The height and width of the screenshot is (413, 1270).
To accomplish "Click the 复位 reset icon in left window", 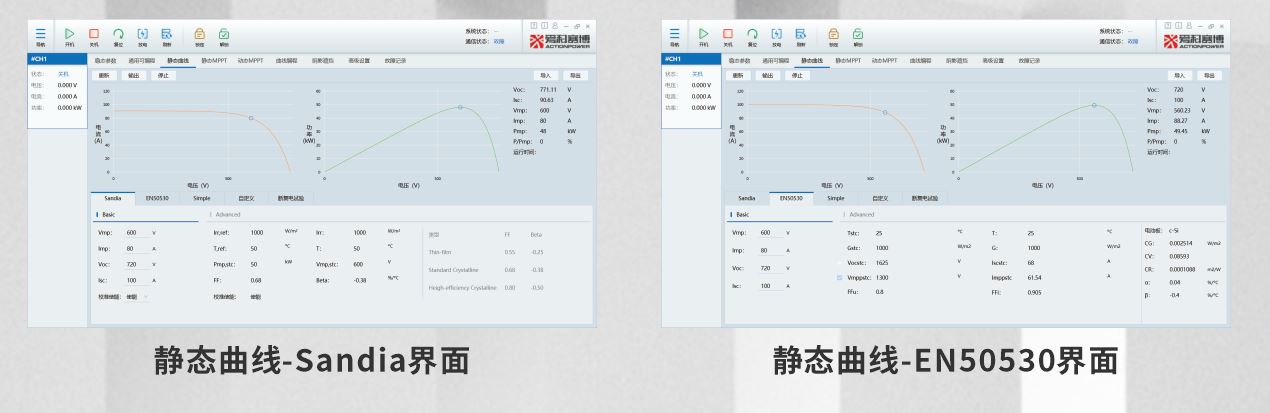I will [118, 34].
